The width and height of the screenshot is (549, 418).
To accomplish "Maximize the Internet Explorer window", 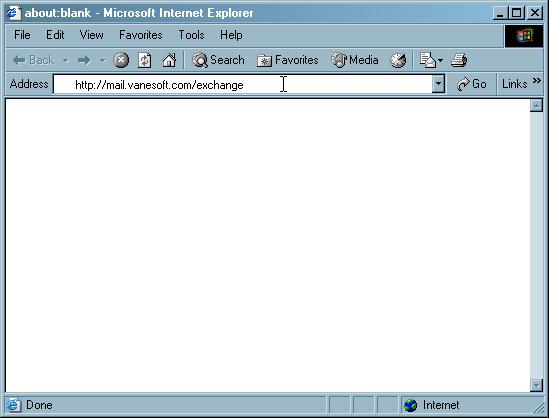I will pyautogui.click(x=516, y=13).
